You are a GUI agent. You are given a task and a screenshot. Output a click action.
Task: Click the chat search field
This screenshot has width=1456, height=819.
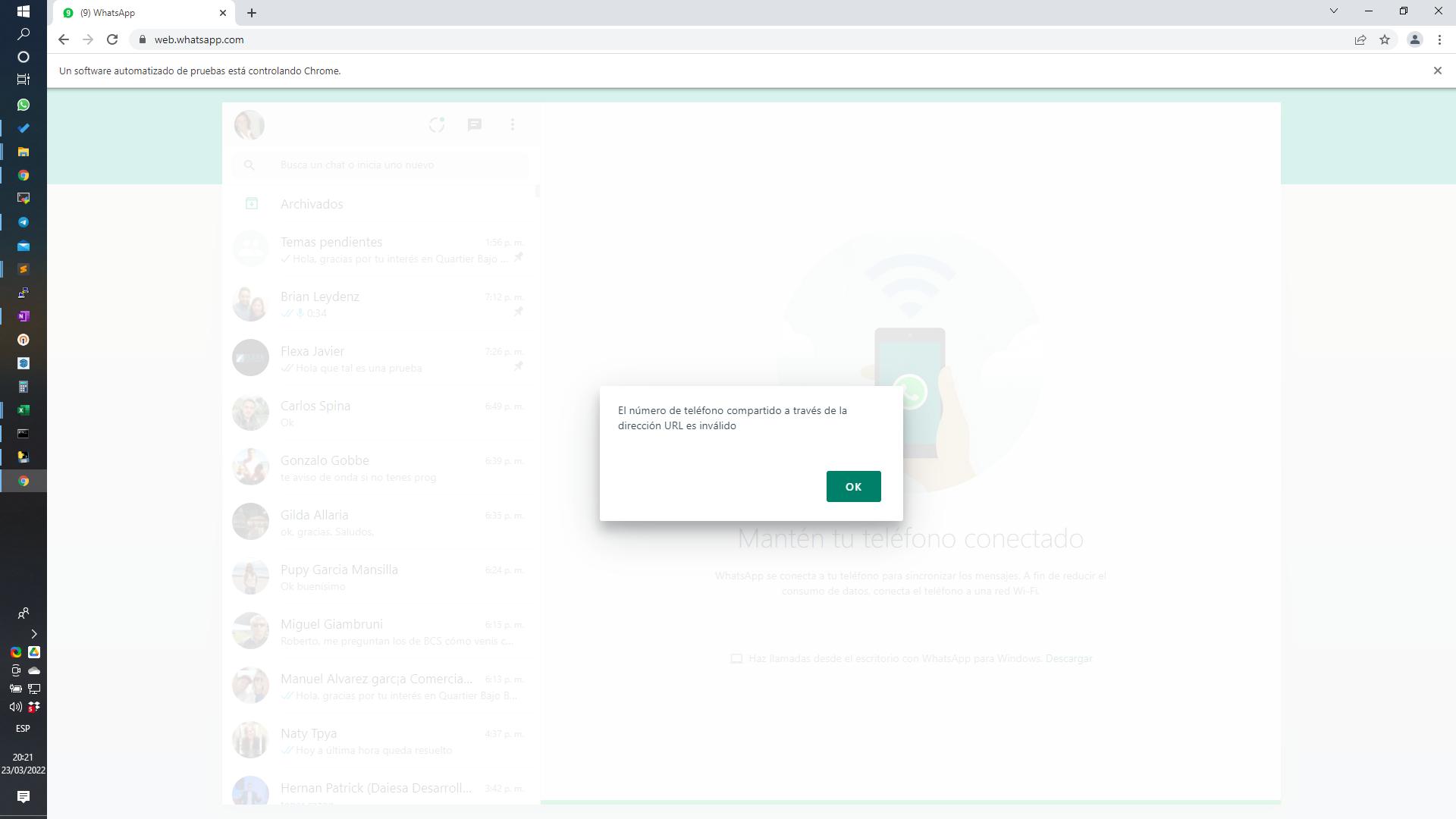tap(381, 165)
